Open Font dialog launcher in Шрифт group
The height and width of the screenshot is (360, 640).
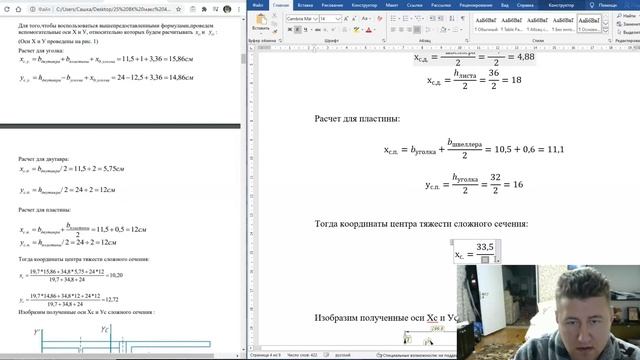click(x=384, y=41)
